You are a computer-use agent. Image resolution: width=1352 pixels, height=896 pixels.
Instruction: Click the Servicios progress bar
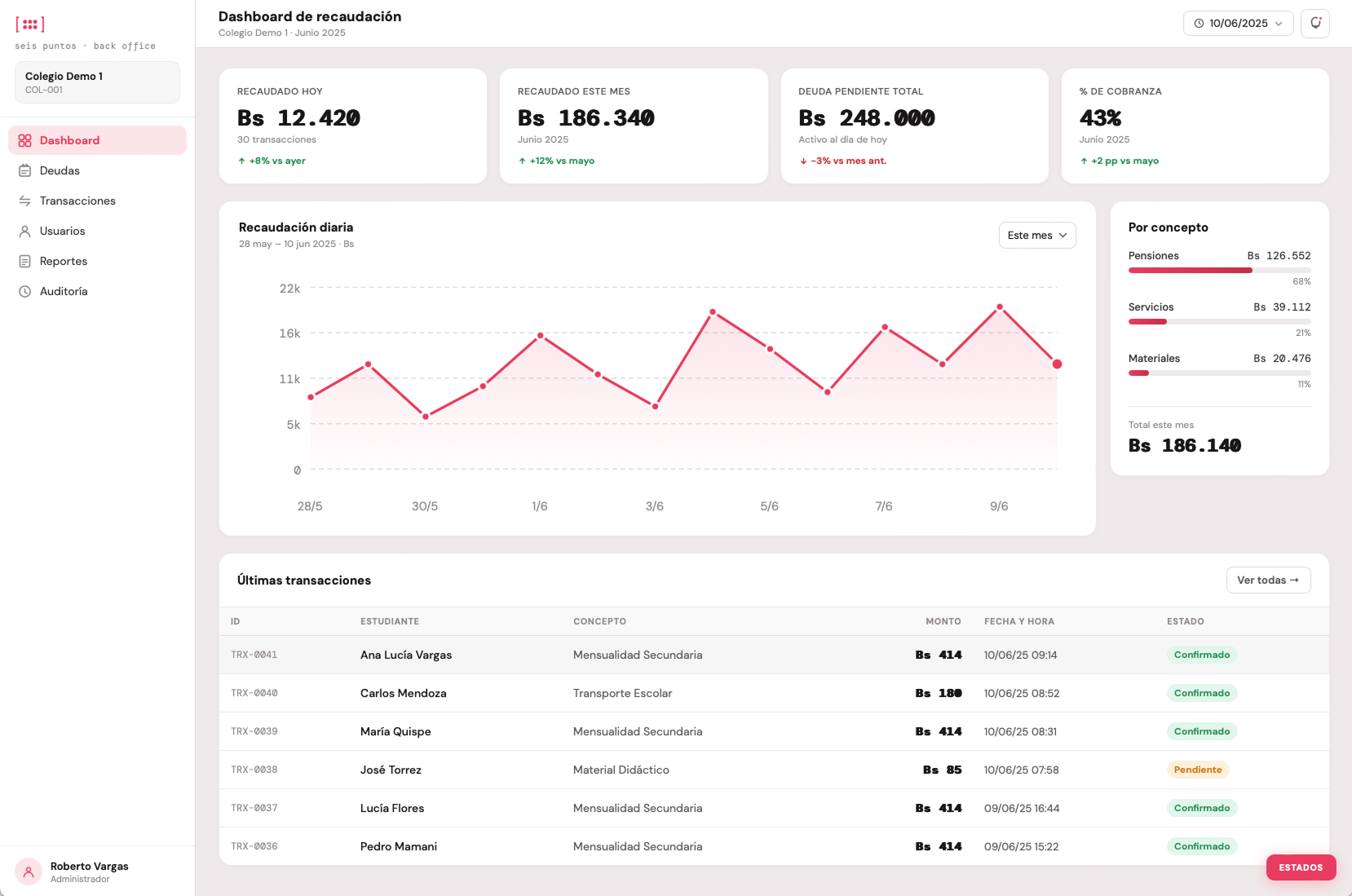pyautogui.click(x=1219, y=321)
